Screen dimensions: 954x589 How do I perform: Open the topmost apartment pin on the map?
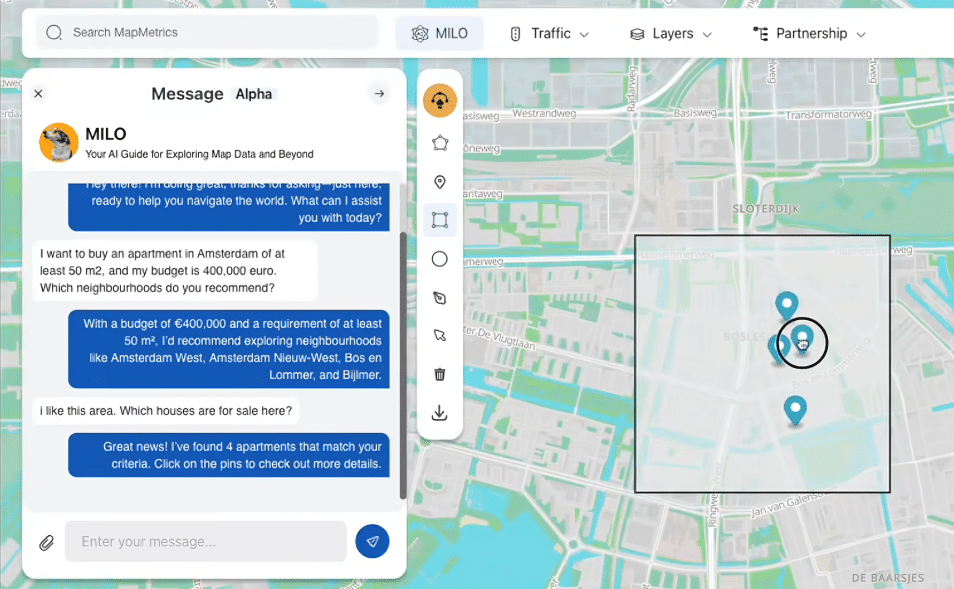pos(787,304)
